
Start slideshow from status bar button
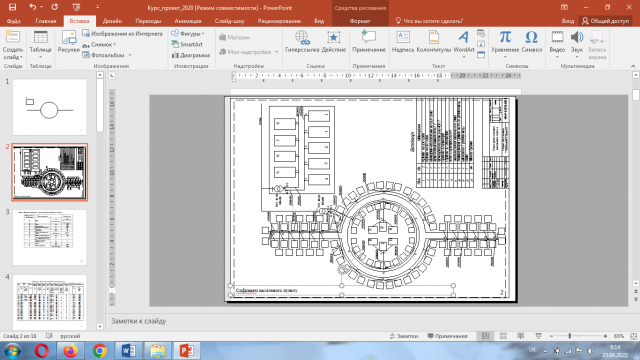[x=538, y=336]
